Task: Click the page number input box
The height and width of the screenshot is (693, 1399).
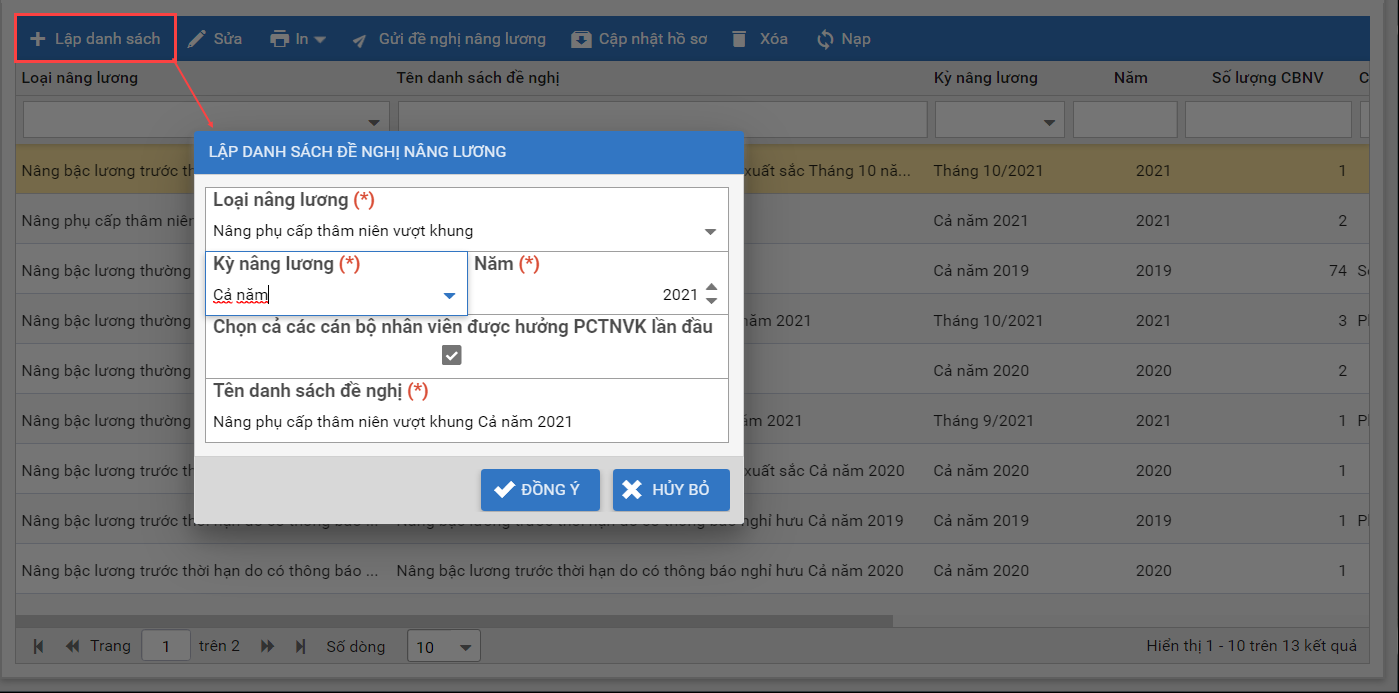Action: click(166, 647)
